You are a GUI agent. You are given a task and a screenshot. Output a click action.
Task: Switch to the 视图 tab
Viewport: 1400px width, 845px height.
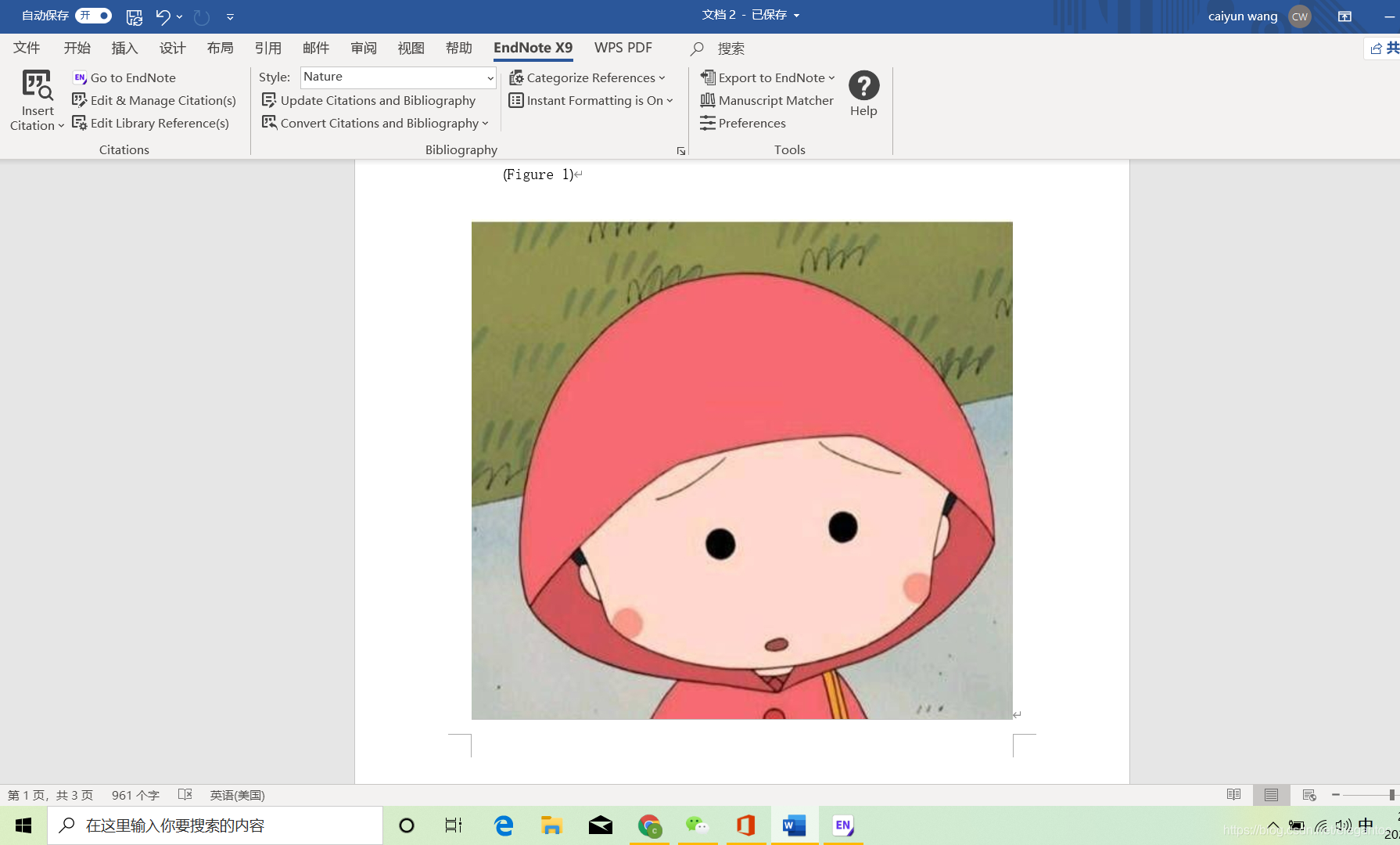[x=411, y=49]
